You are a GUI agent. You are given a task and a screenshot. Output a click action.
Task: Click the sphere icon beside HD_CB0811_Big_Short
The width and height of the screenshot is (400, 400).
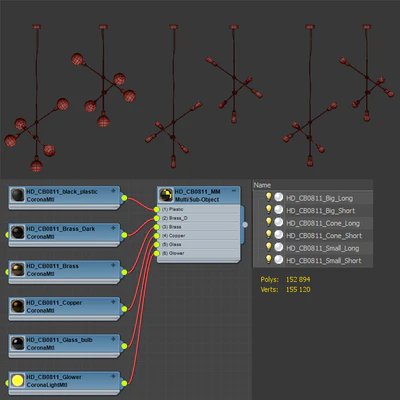pyautogui.click(x=279, y=210)
